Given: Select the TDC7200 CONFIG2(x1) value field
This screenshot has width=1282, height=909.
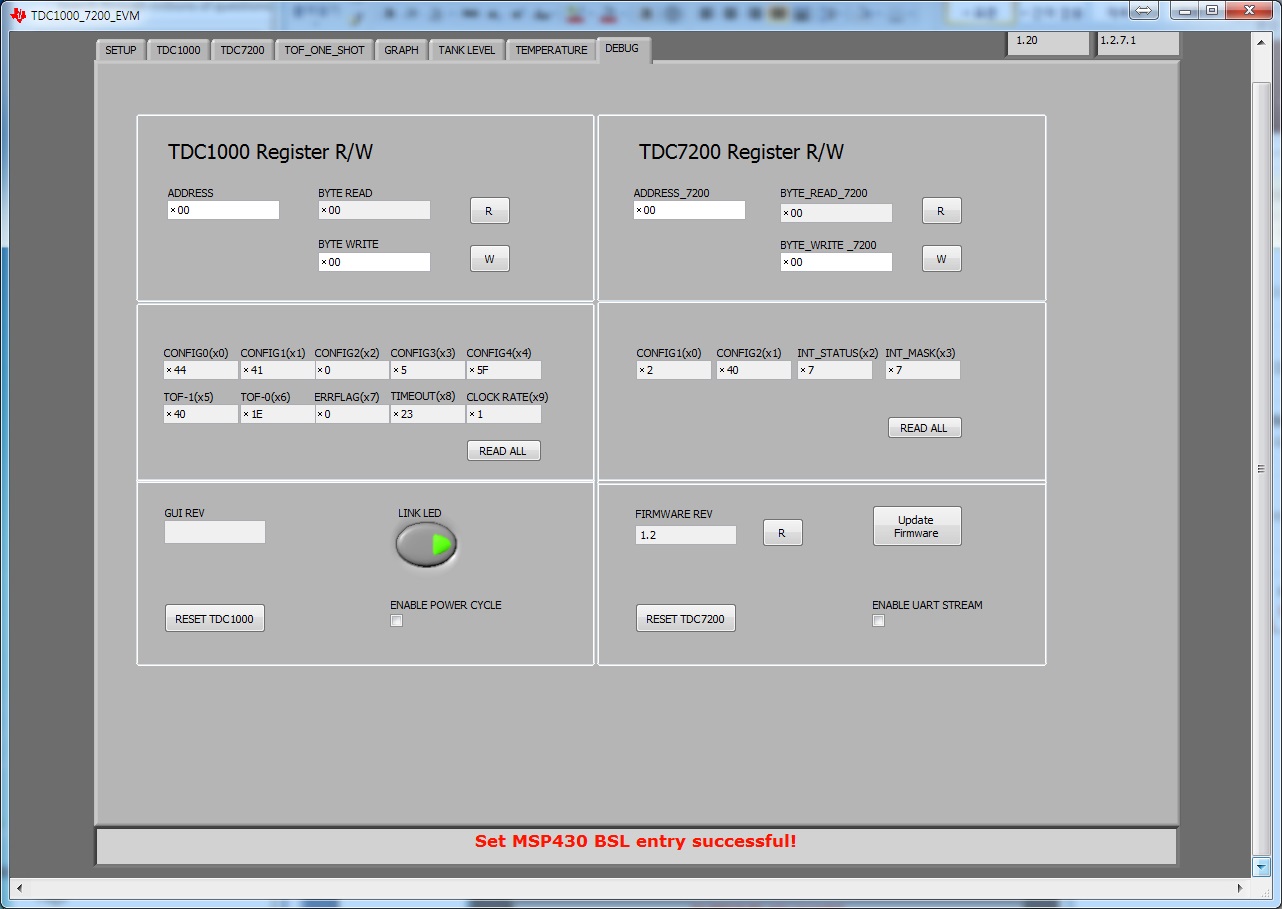Looking at the screenshot, I should coord(753,370).
